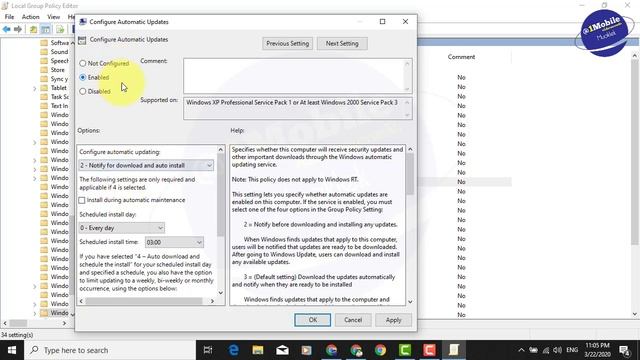Open the Mail app on the taskbar
This screenshot has width=640, height=360.
pyautogui.click(x=282, y=350)
